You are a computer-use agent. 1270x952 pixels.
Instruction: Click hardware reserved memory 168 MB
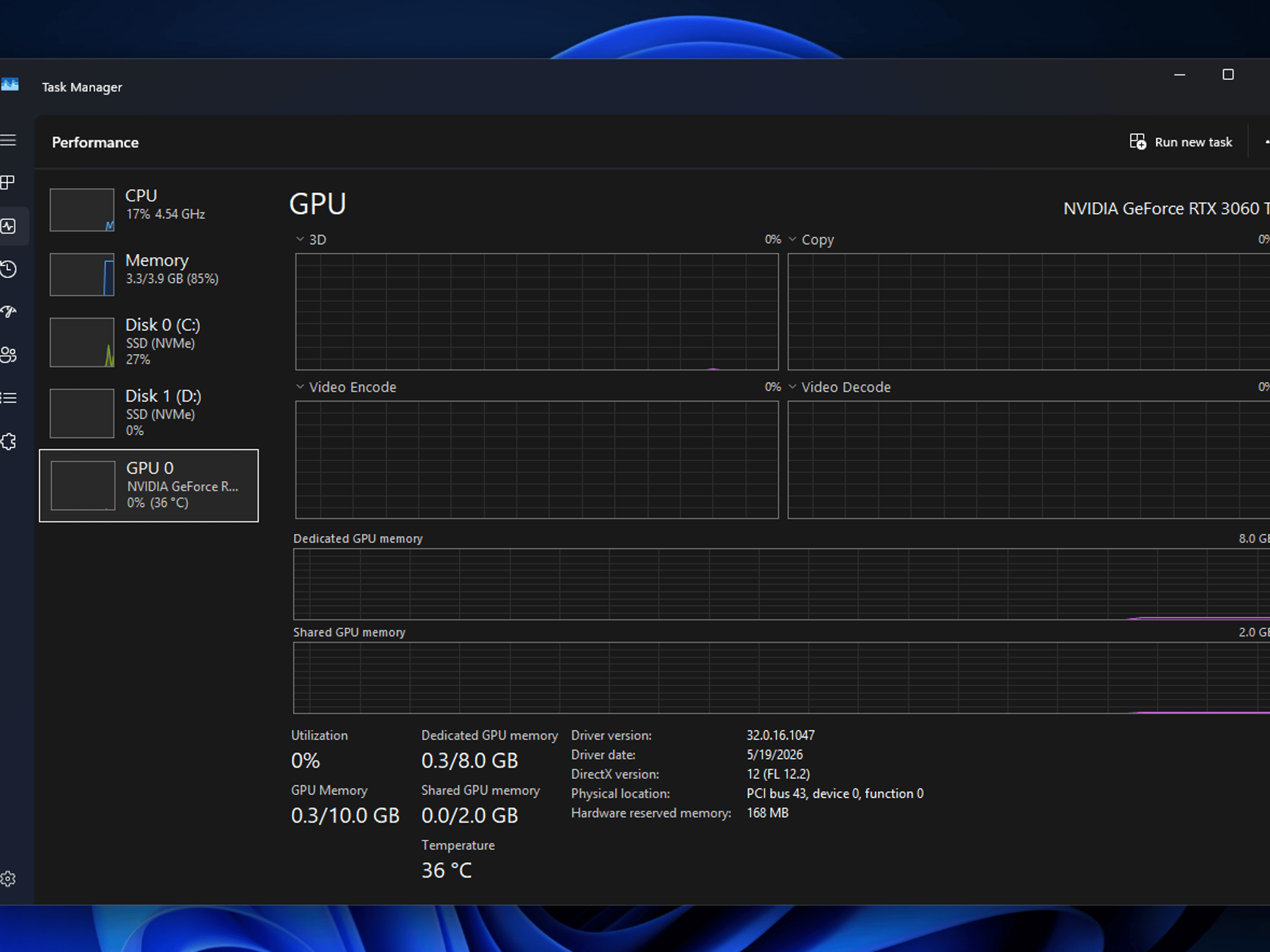768,813
